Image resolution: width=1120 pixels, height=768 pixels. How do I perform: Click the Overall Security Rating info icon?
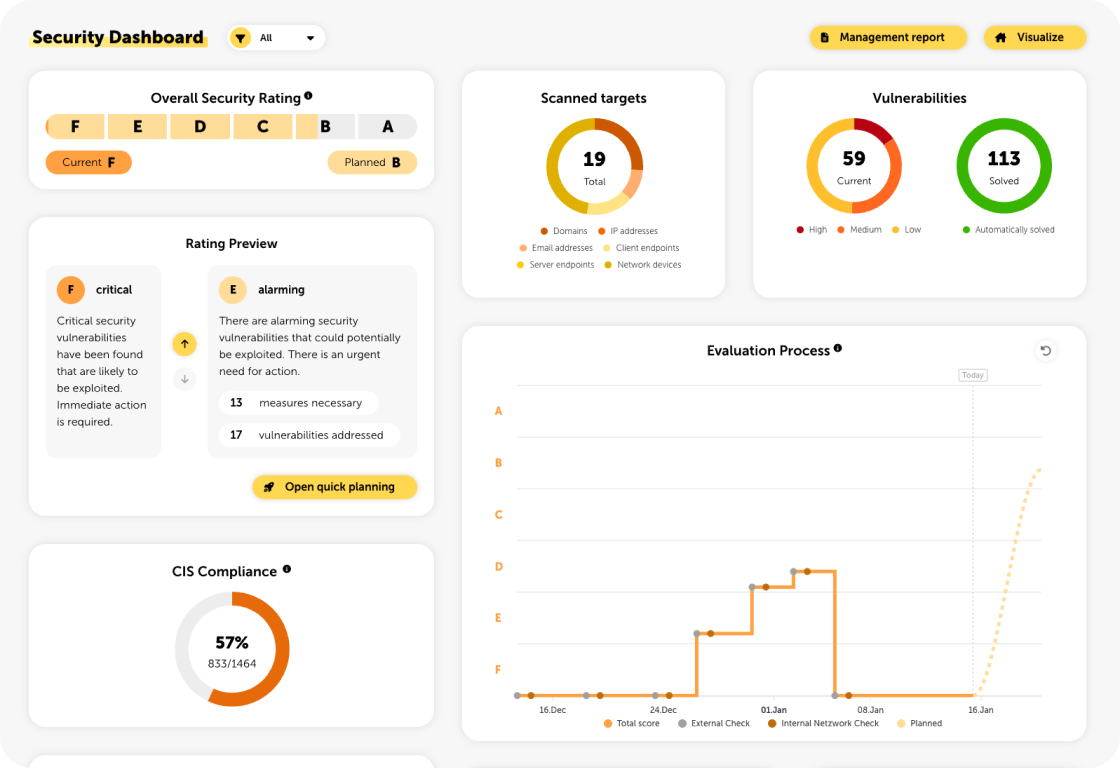click(x=310, y=94)
